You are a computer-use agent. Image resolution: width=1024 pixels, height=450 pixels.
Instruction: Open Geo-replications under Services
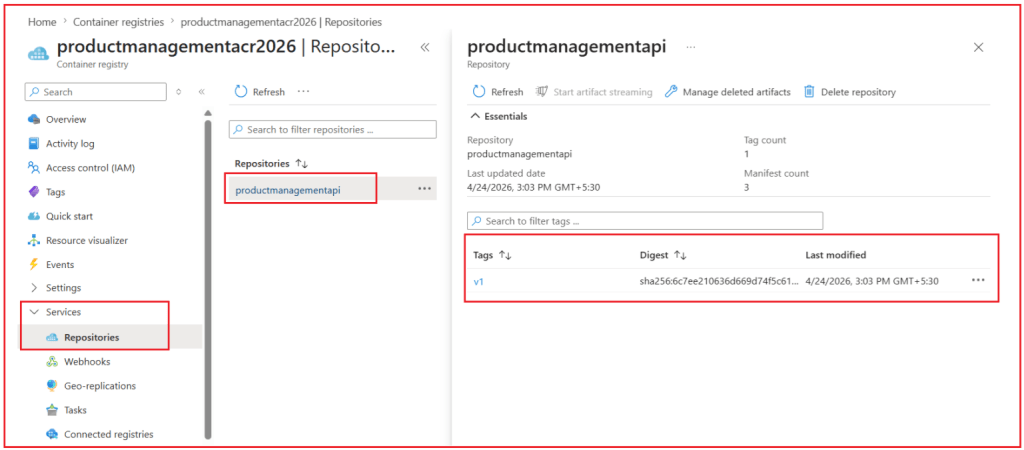pyautogui.click(x=100, y=386)
